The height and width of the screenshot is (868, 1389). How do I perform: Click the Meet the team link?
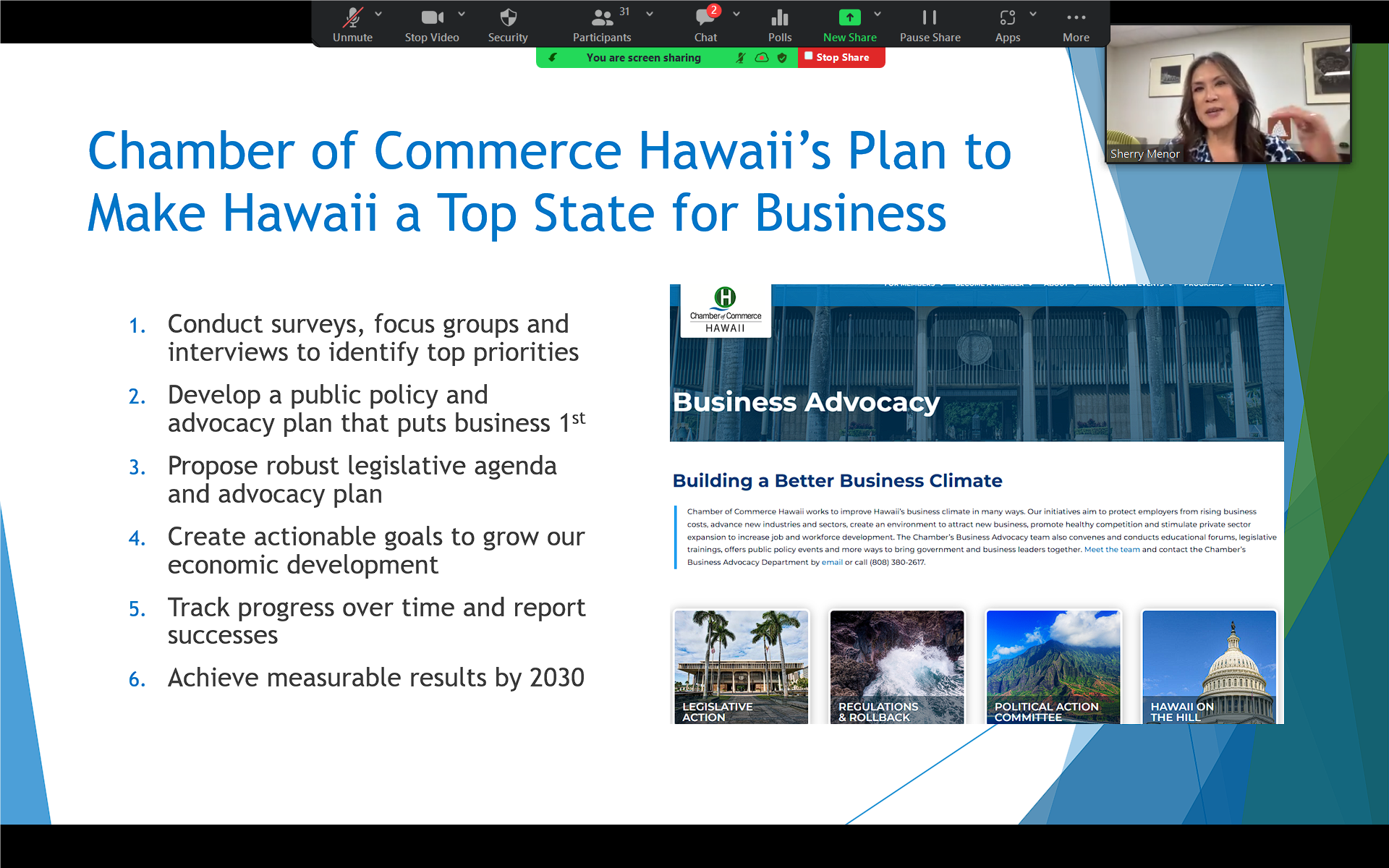point(1112,550)
